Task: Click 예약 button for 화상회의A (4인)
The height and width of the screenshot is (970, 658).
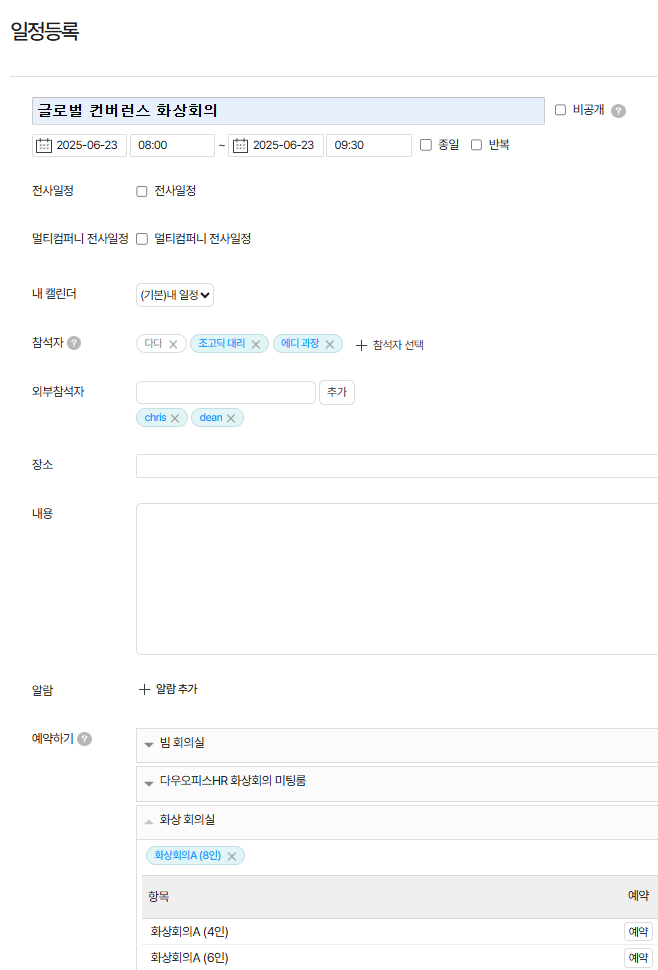Action: pyautogui.click(x=637, y=932)
